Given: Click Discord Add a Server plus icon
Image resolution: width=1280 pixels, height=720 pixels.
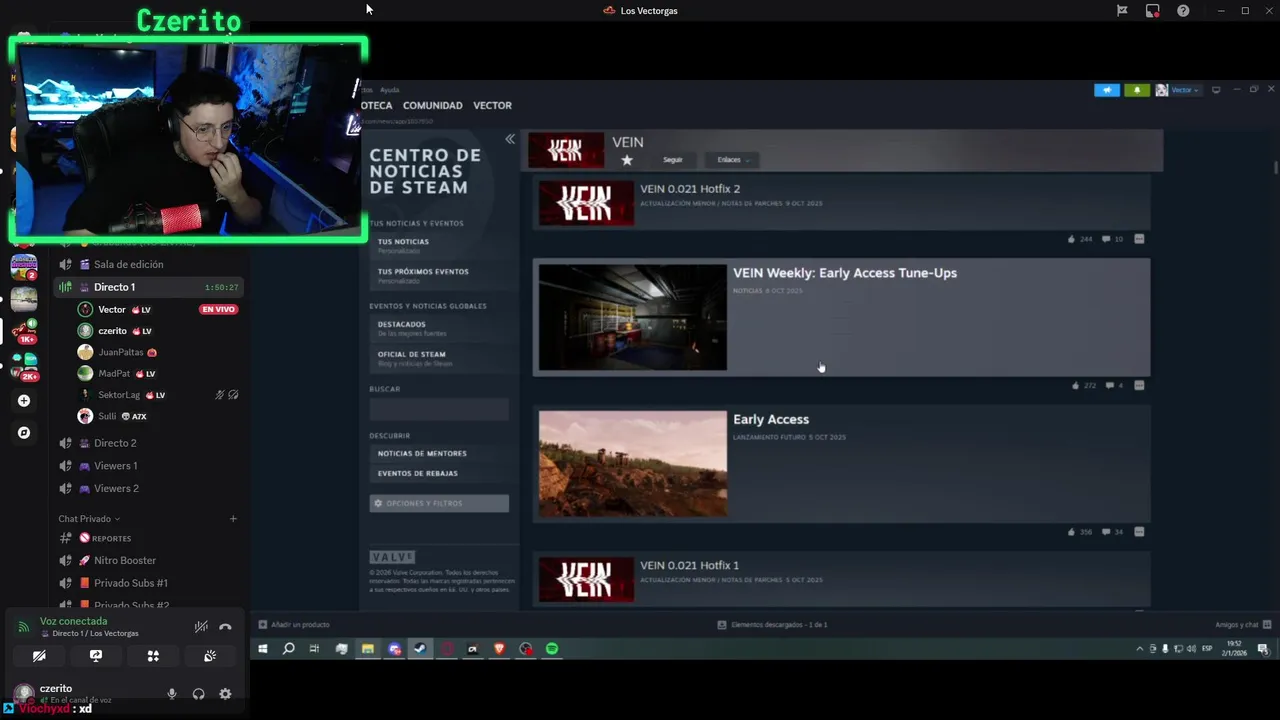Looking at the screenshot, I should [24, 401].
